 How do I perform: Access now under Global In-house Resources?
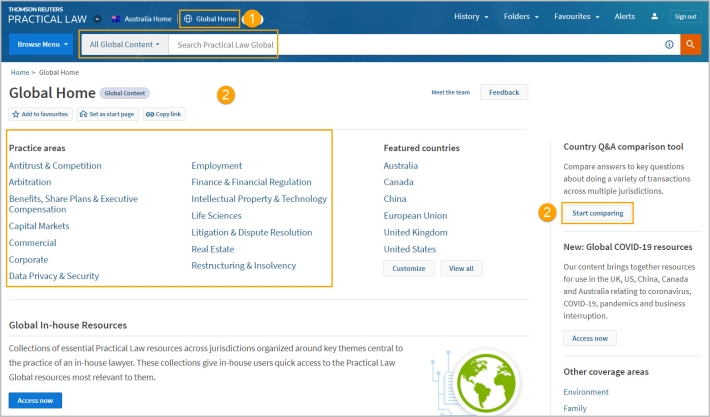point(35,400)
